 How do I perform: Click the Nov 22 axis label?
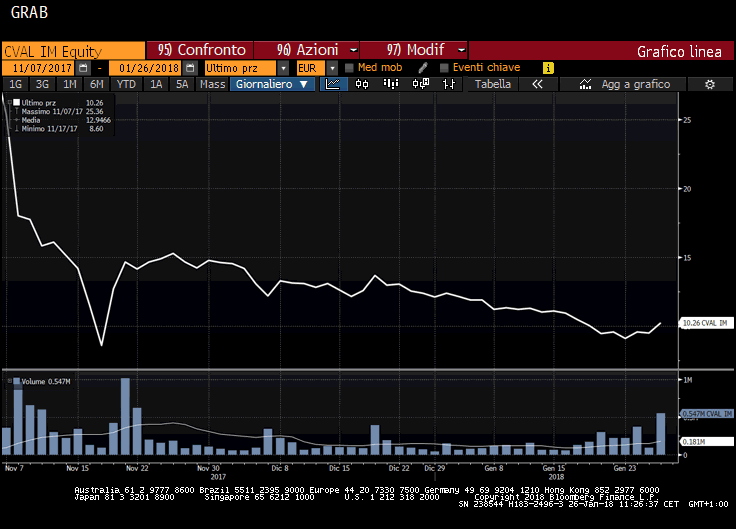[137, 468]
